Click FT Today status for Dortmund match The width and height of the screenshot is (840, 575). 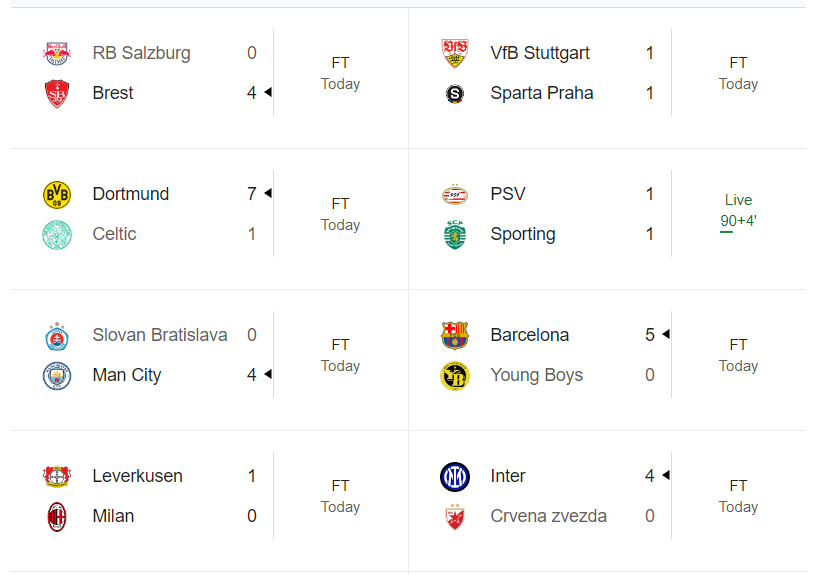tap(340, 214)
